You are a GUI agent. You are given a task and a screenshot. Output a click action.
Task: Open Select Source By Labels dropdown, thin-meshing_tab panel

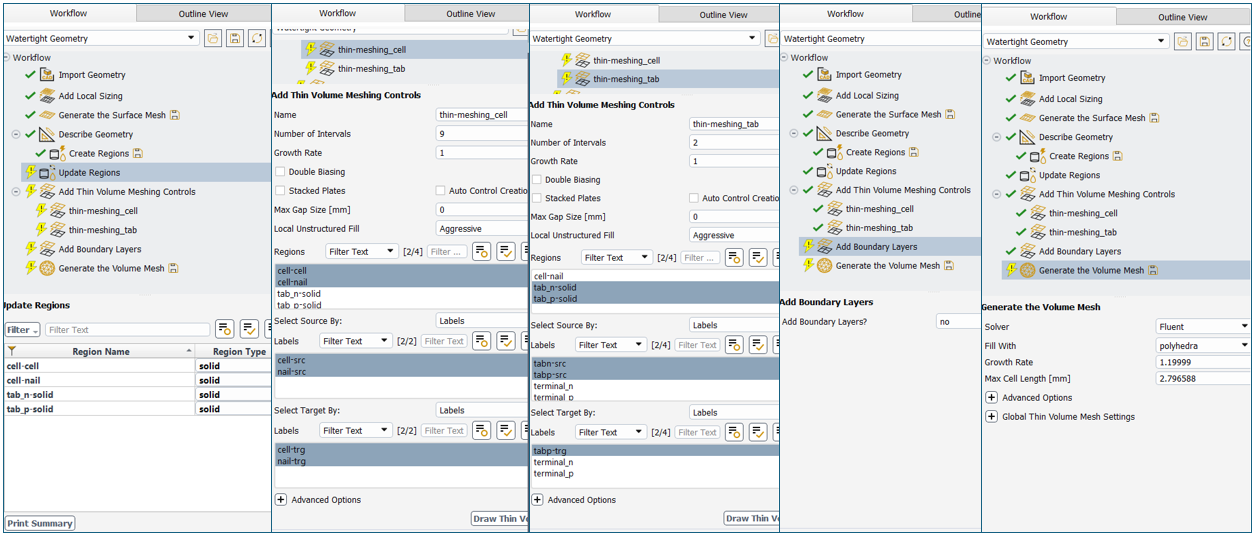click(734, 325)
